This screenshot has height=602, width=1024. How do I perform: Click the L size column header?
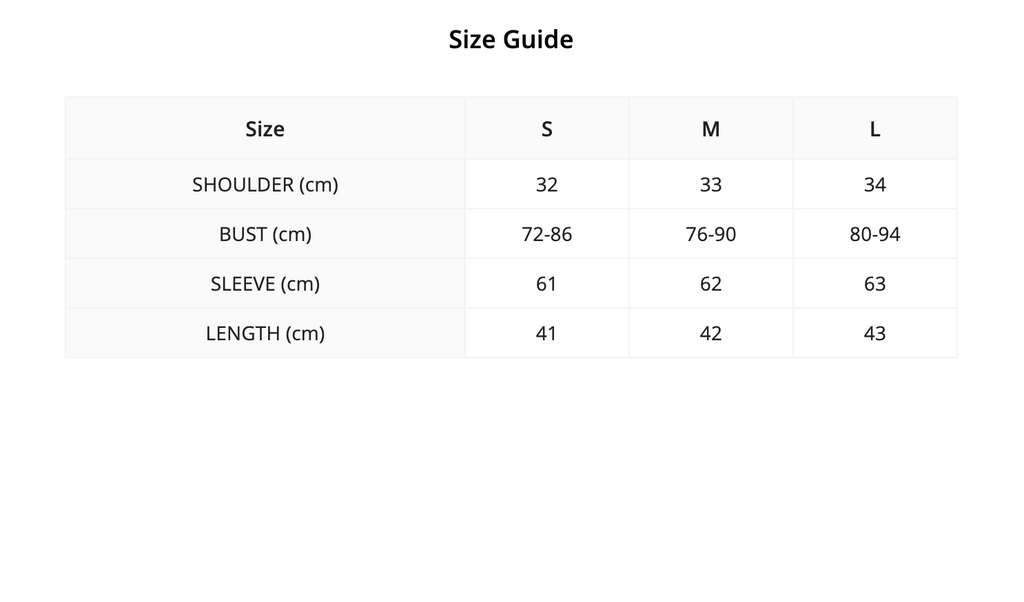875,129
